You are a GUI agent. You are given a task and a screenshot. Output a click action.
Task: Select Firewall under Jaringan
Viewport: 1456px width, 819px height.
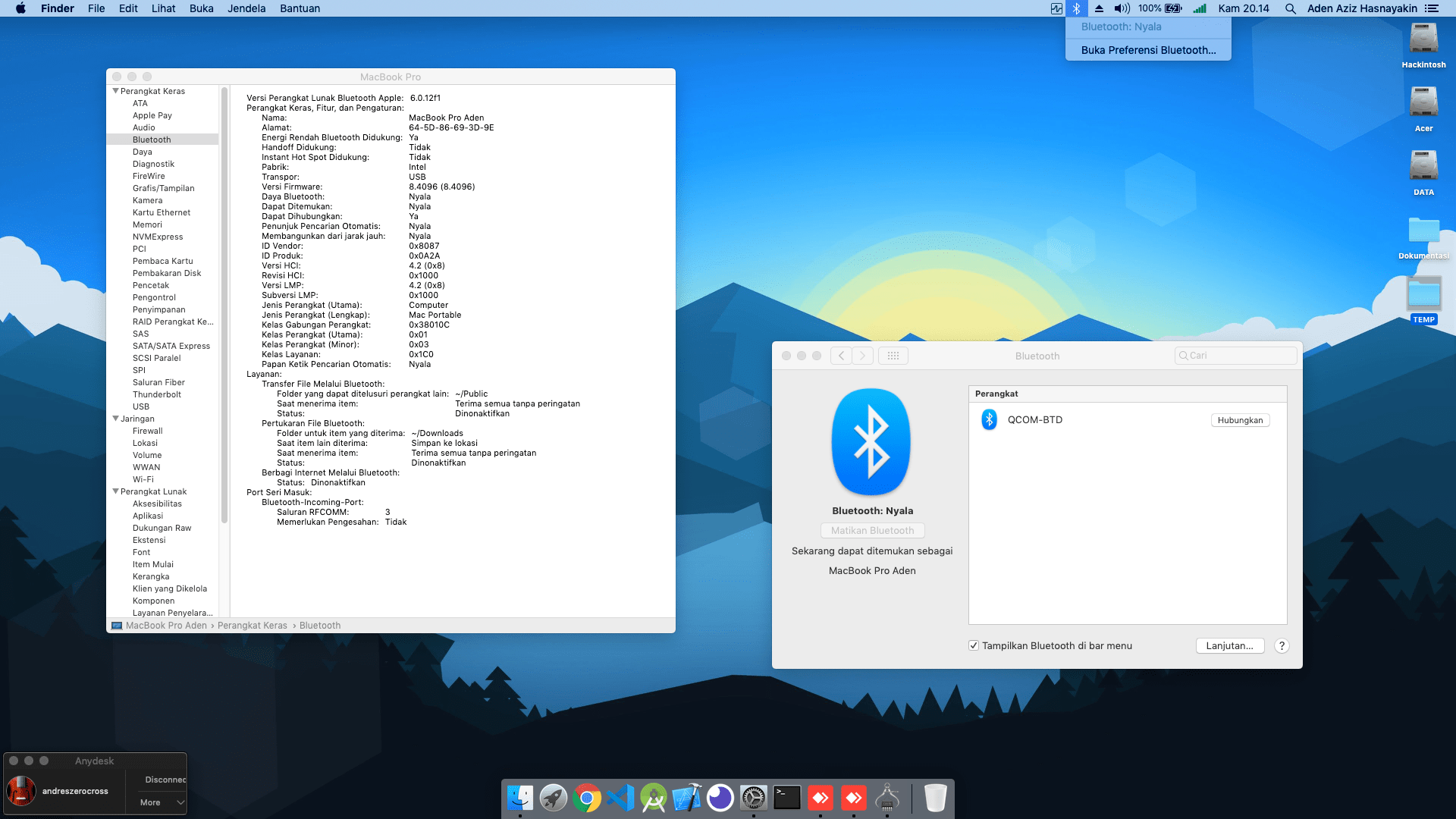coord(148,431)
